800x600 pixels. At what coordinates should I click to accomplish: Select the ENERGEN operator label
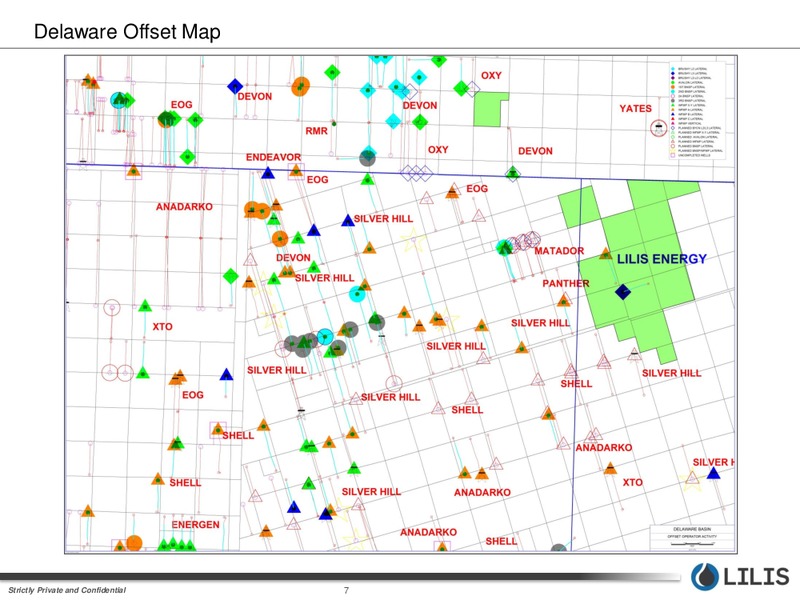point(195,524)
